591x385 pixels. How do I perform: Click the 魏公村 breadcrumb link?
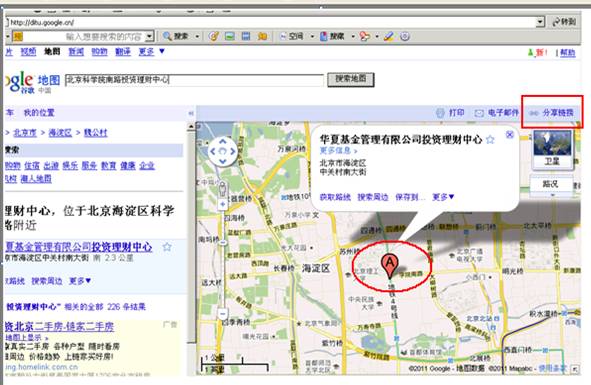coord(95,133)
